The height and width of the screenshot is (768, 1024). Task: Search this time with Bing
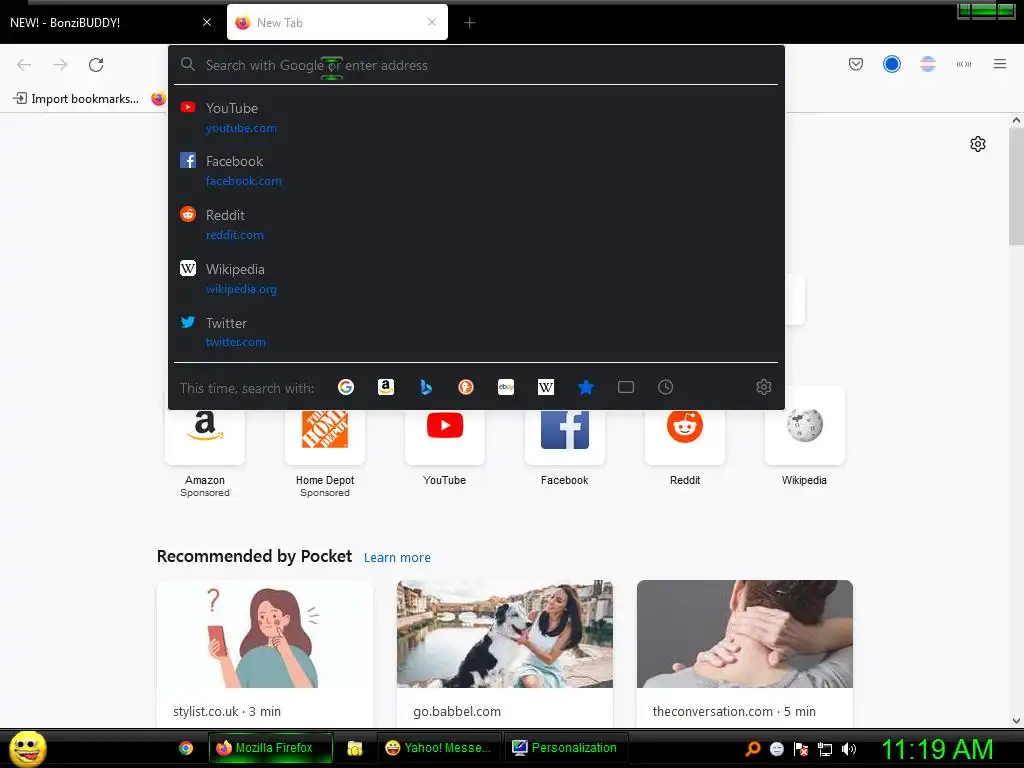[x=426, y=387]
